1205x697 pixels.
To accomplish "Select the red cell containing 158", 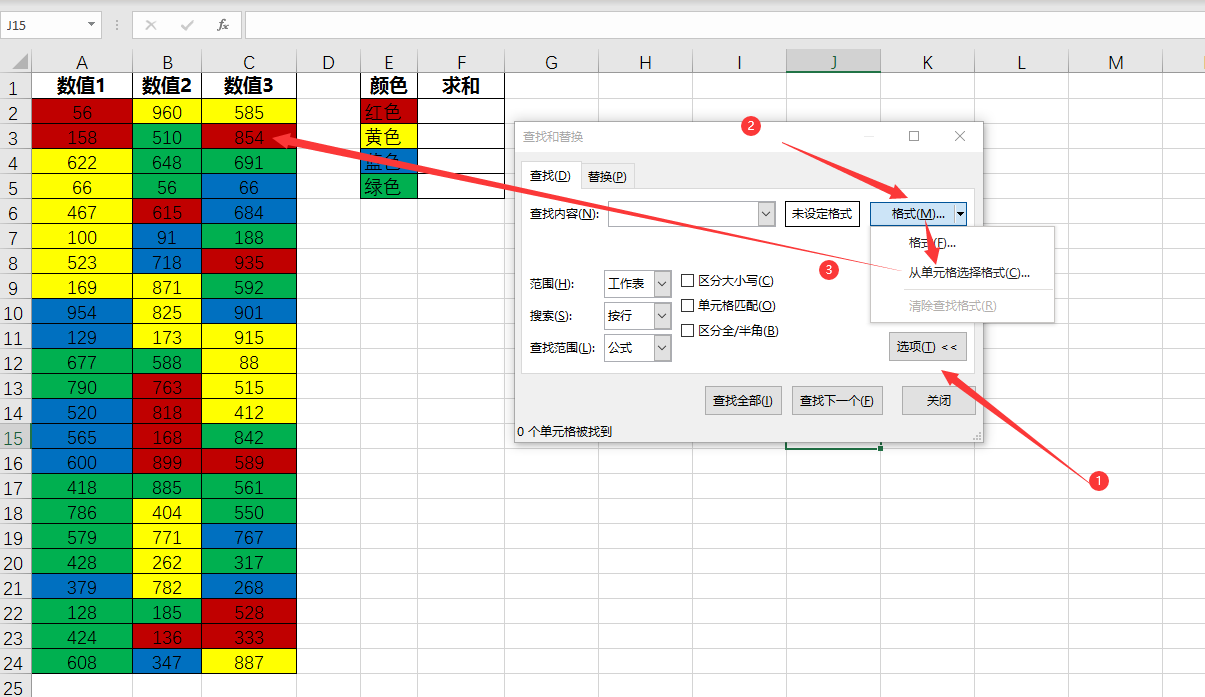I will pos(82,137).
